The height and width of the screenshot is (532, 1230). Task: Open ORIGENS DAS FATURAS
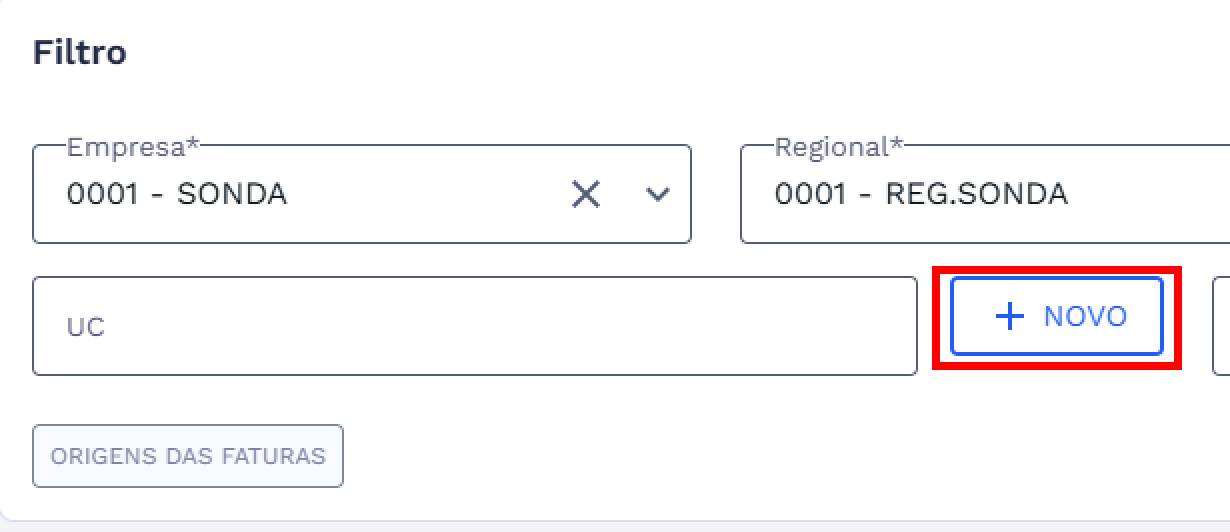188,456
